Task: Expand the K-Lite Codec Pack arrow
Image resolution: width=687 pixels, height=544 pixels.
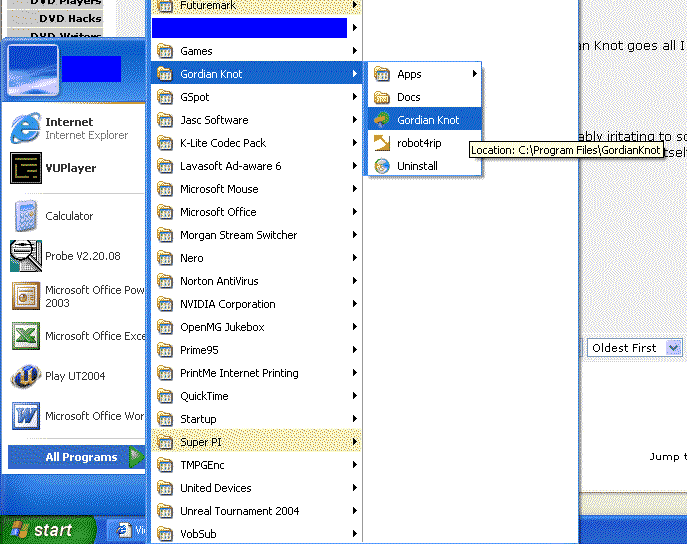Action: 354,143
